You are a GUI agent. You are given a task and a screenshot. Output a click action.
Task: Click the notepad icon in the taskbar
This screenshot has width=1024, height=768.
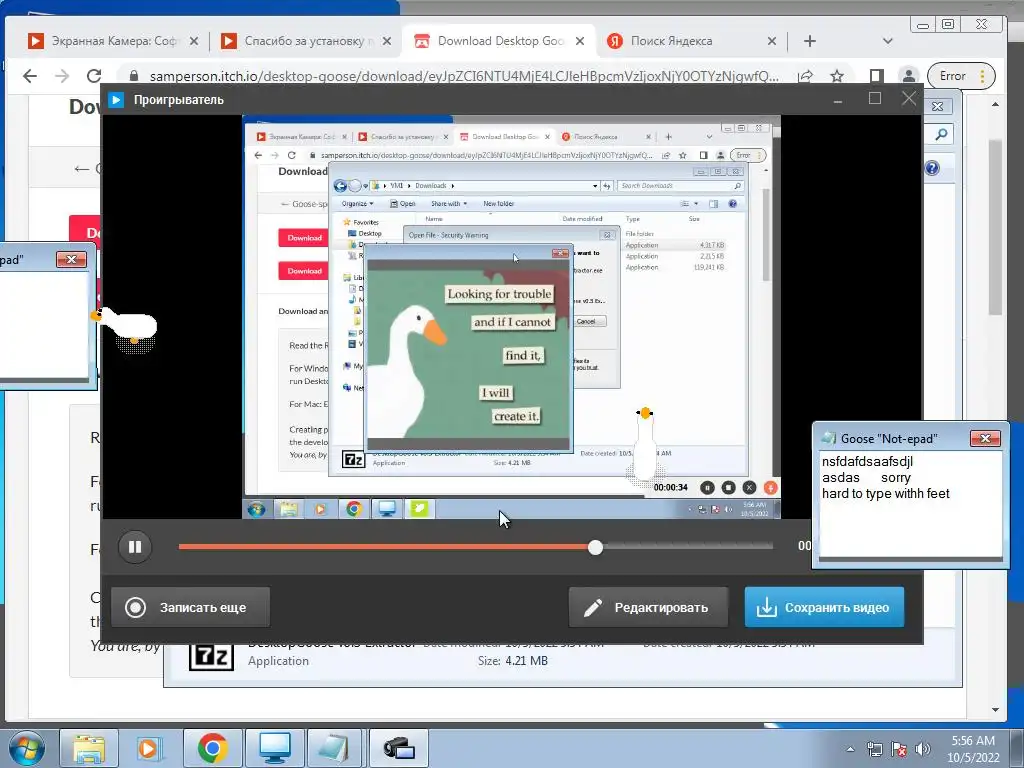coord(334,748)
